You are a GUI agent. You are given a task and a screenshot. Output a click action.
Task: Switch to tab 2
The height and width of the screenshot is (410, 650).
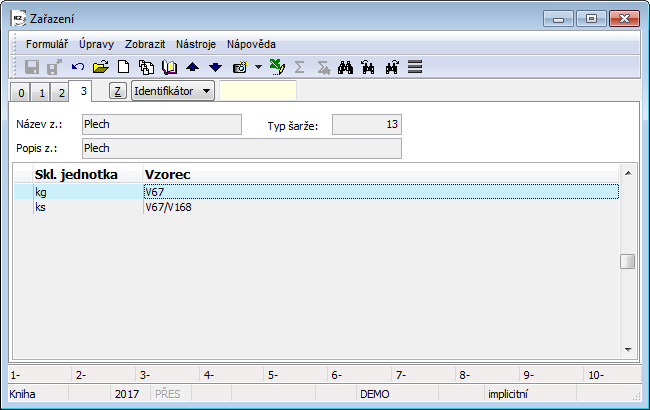tap(61, 92)
